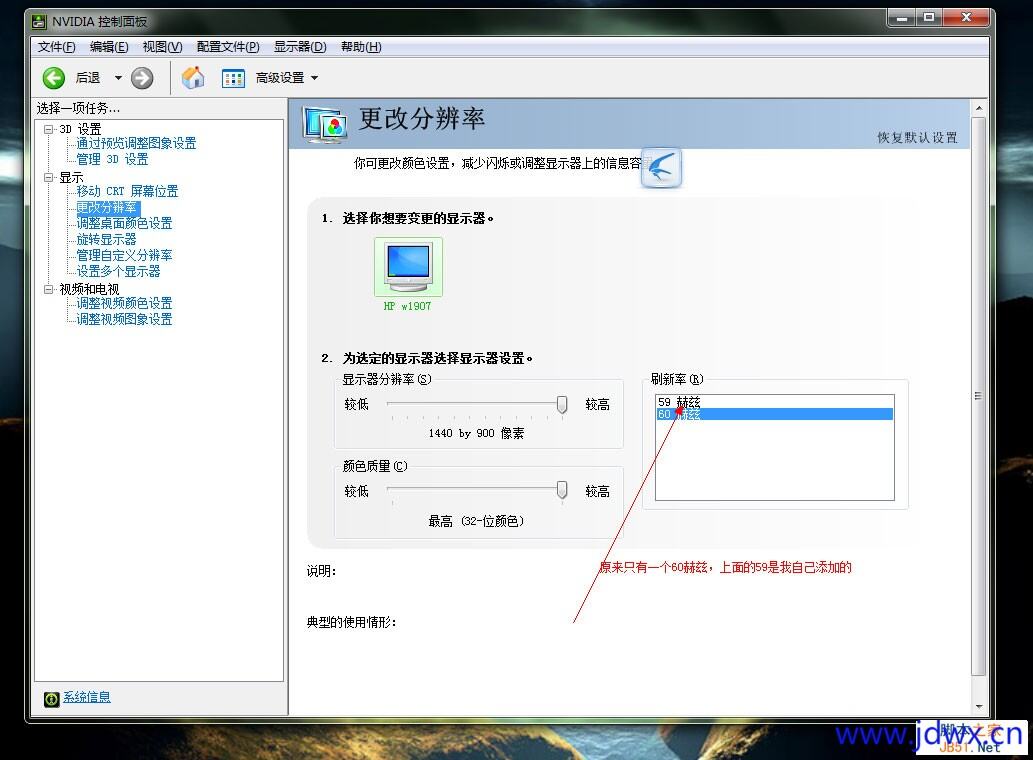
Task: Collapse the 3D 设置 tree node
Action: coord(48,129)
